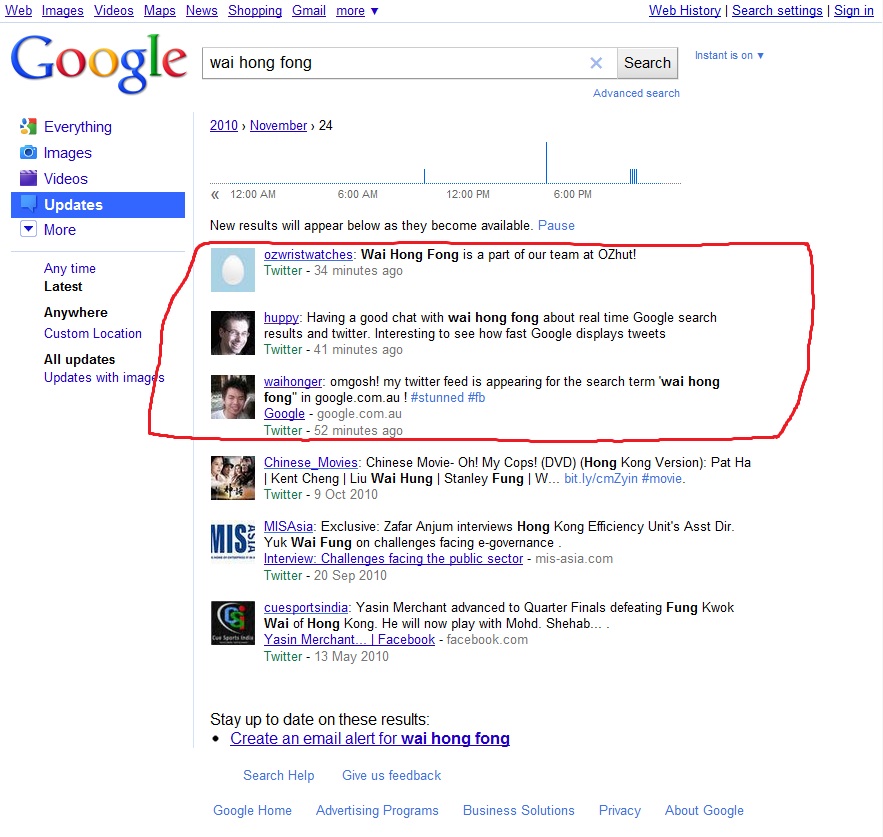Open Maps in top navigation
The width and height of the screenshot is (883, 837).
[160, 11]
